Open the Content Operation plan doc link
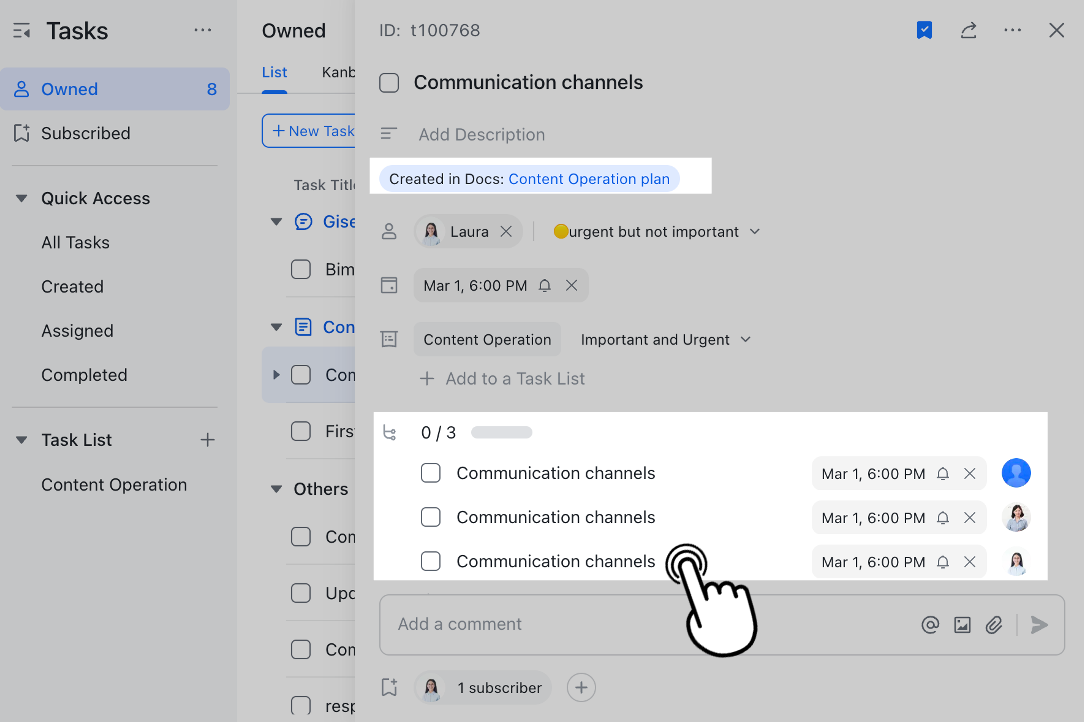 590,178
